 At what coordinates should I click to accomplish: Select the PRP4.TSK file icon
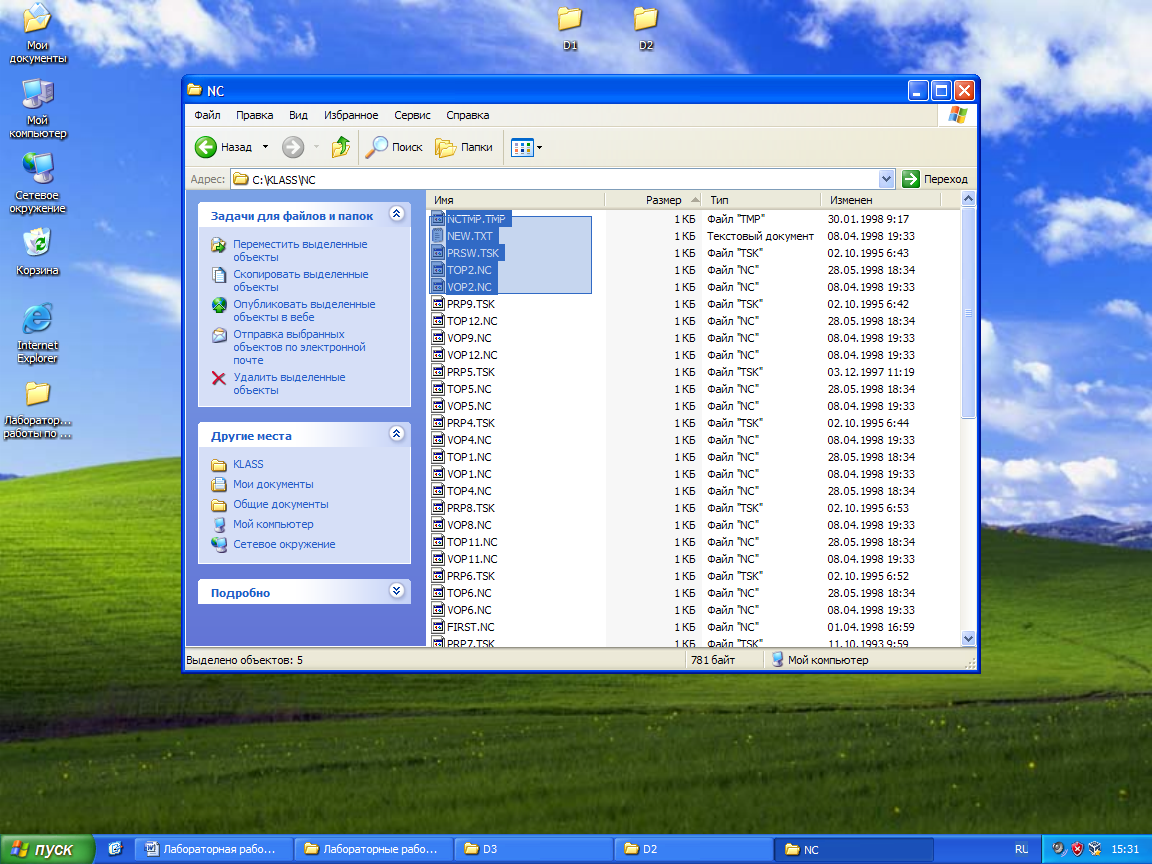point(437,423)
